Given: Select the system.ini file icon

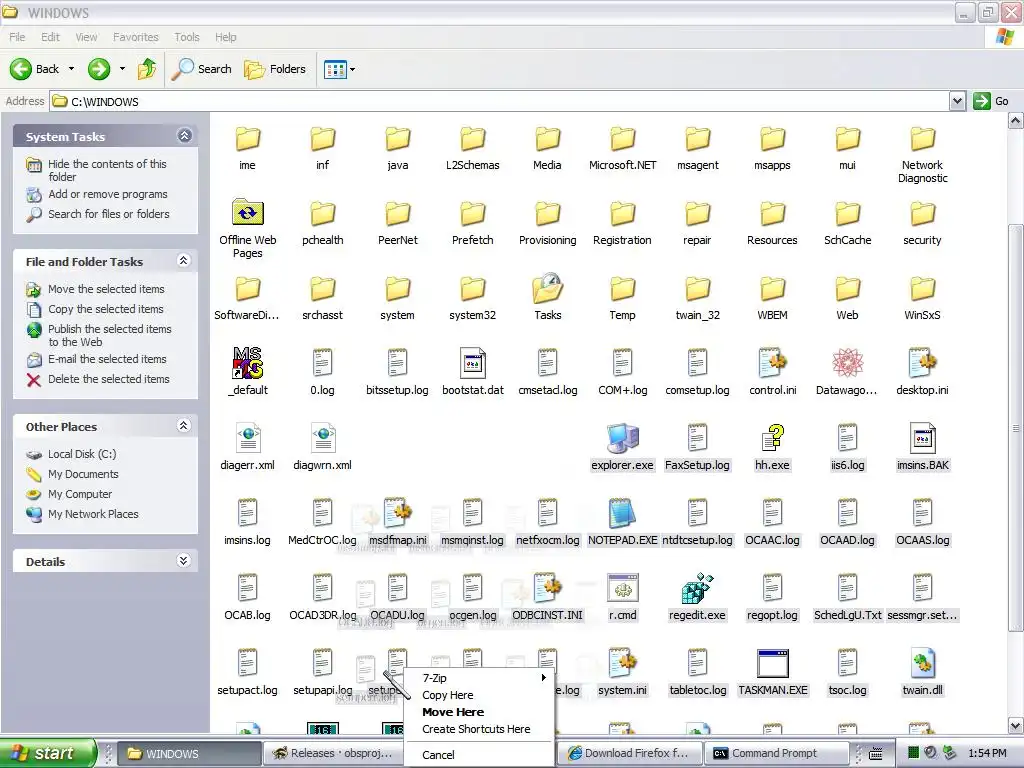Looking at the screenshot, I should tap(622, 663).
